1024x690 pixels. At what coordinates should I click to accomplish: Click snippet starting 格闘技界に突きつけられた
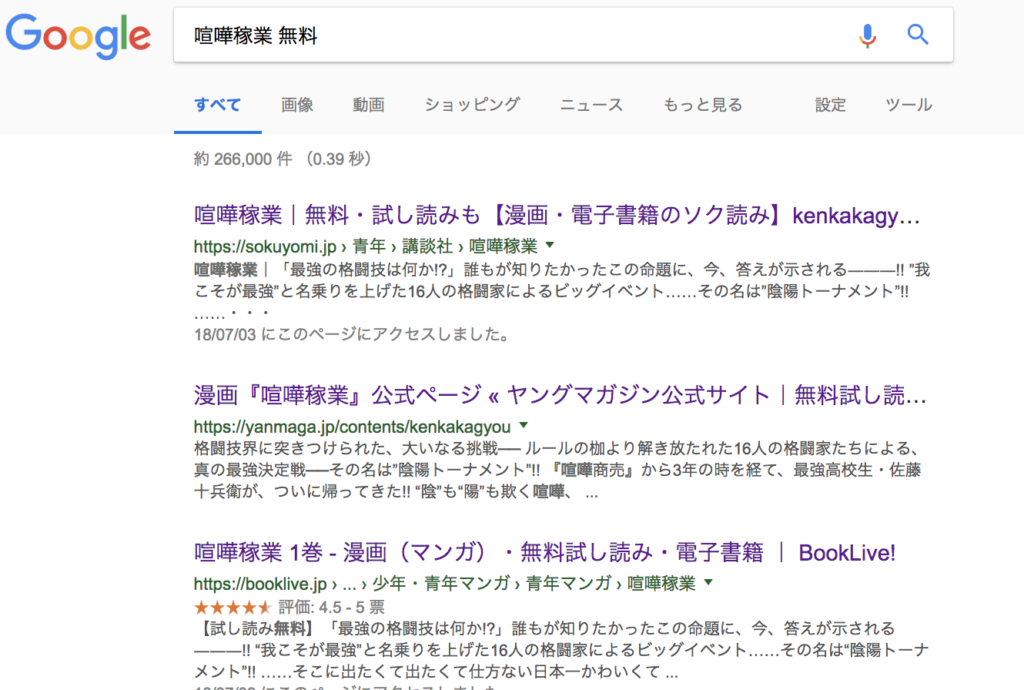pyautogui.click(x=559, y=470)
